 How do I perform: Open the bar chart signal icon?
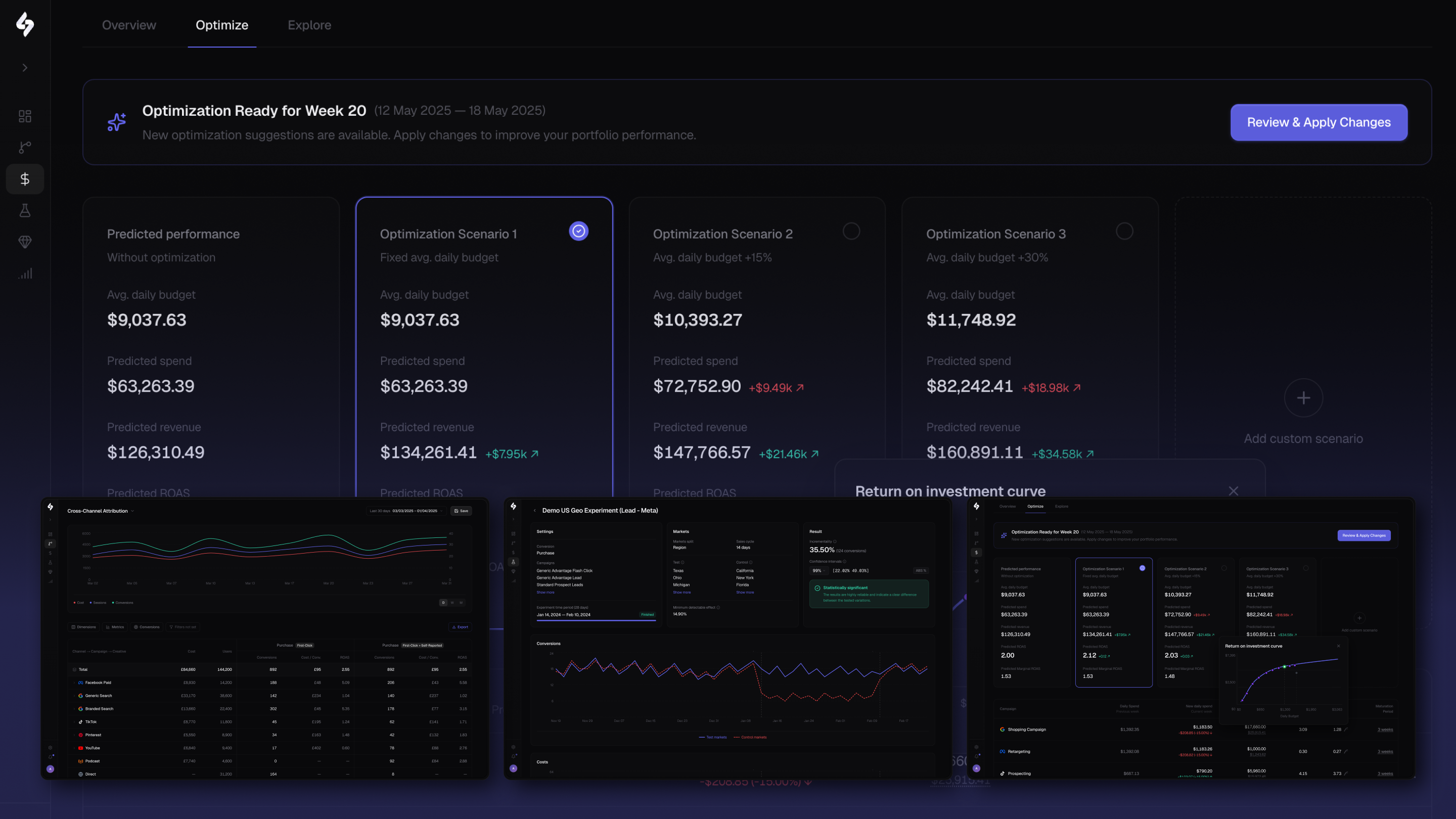pyautogui.click(x=25, y=274)
